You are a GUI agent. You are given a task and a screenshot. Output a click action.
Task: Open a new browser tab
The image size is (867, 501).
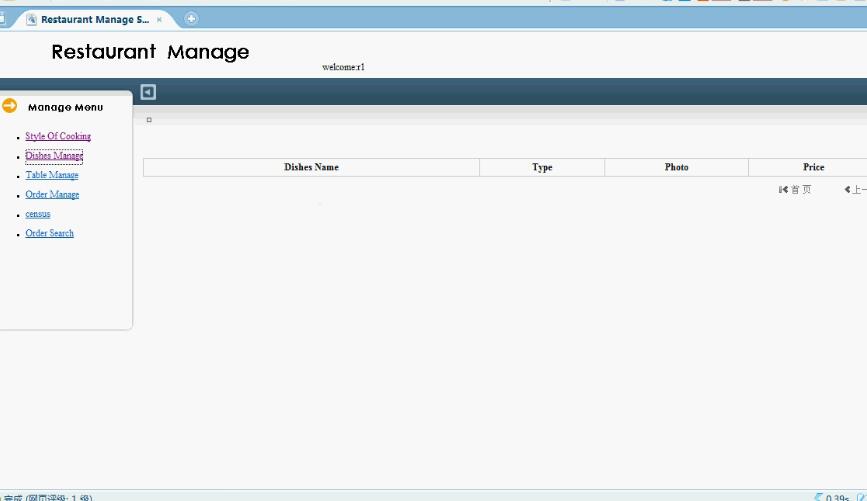point(191,19)
